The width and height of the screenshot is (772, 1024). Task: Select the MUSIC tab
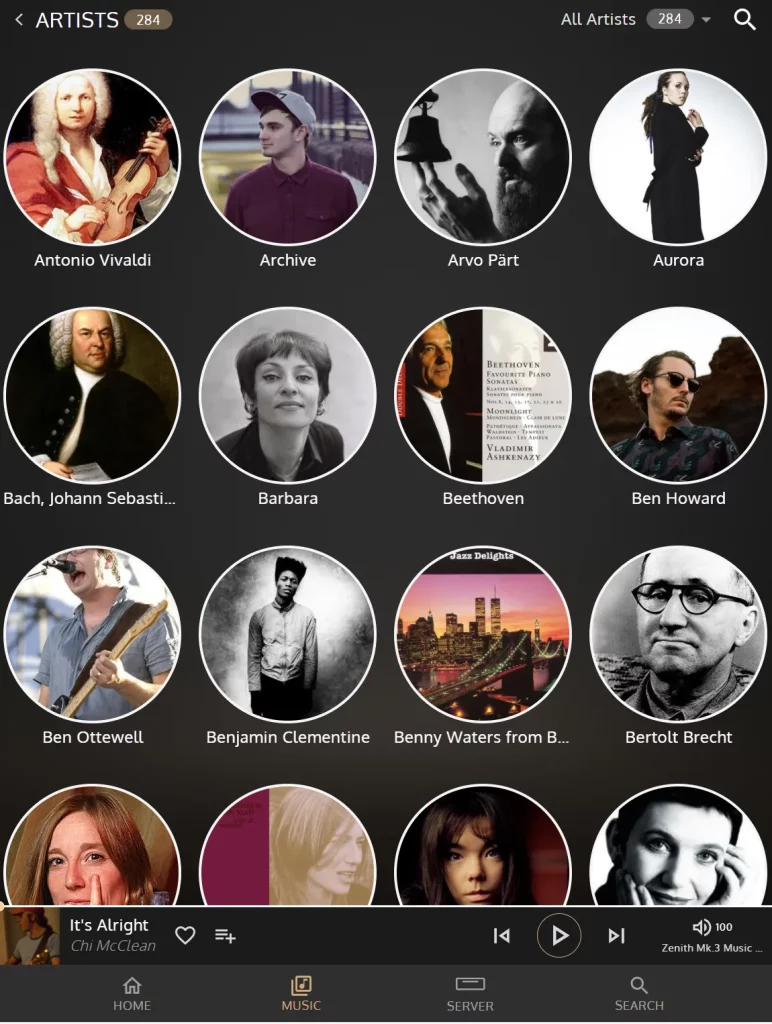(301, 994)
